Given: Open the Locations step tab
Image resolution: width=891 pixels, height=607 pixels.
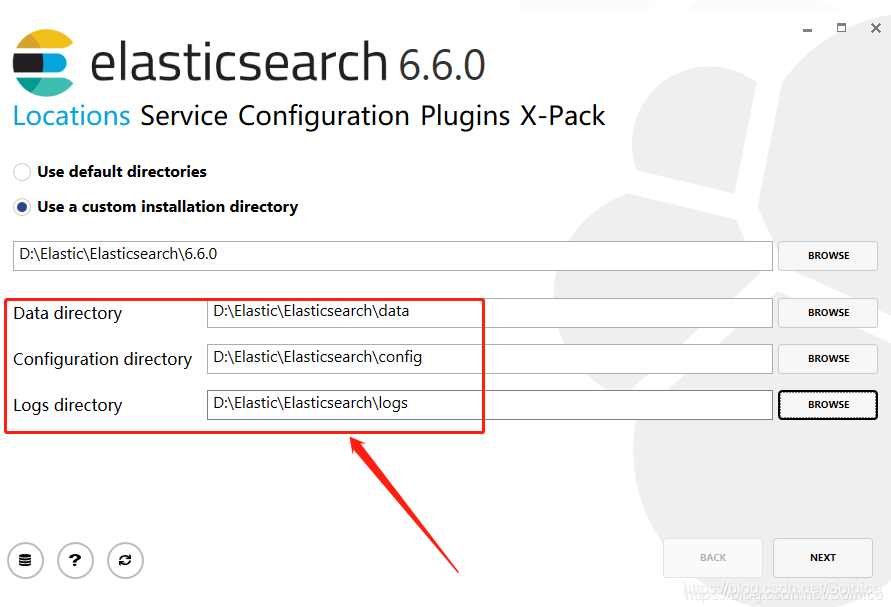Looking at the screenshot, I should pos(72,116).
